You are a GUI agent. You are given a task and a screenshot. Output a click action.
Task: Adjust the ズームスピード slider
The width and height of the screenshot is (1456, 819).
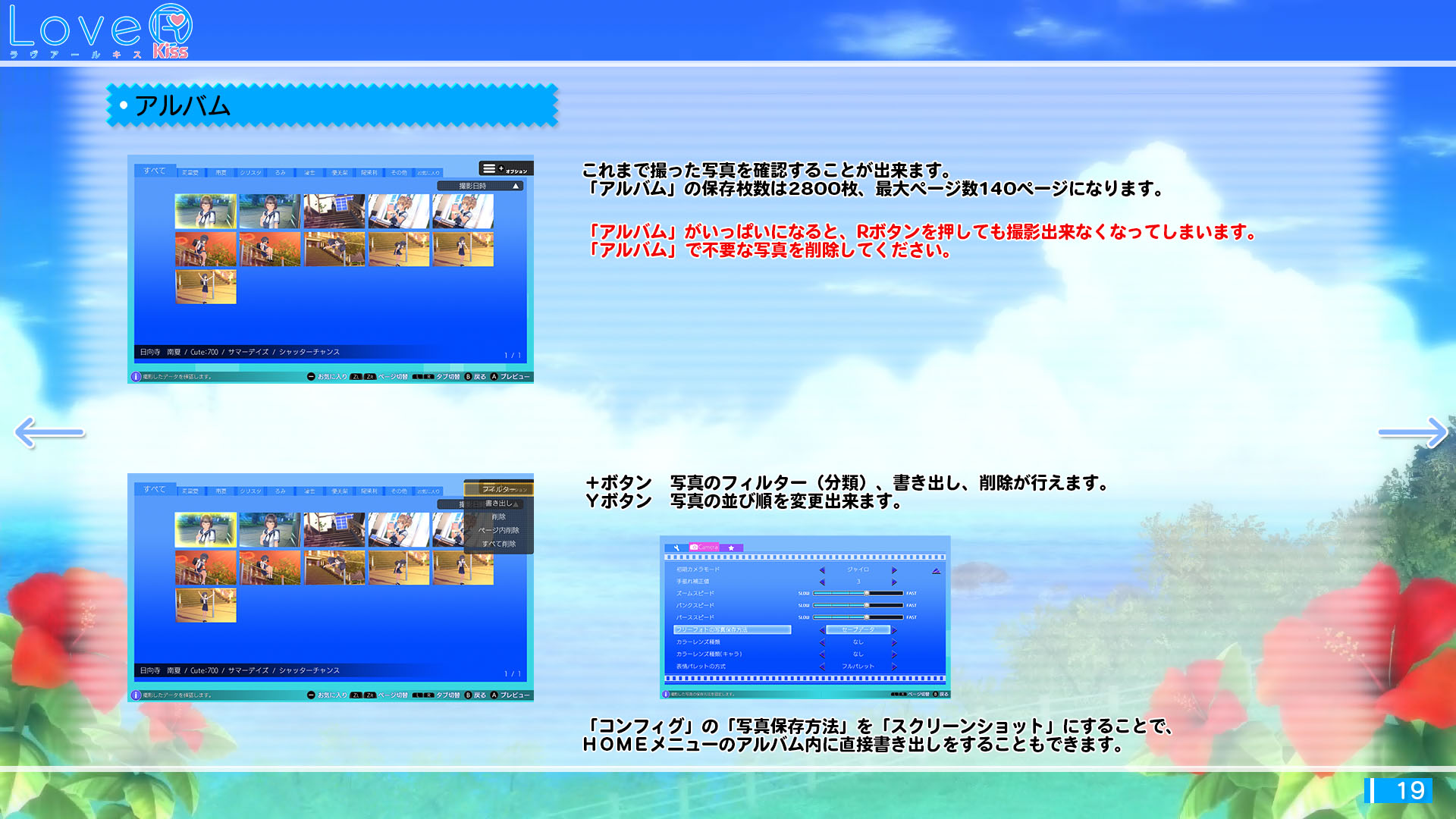858,594
